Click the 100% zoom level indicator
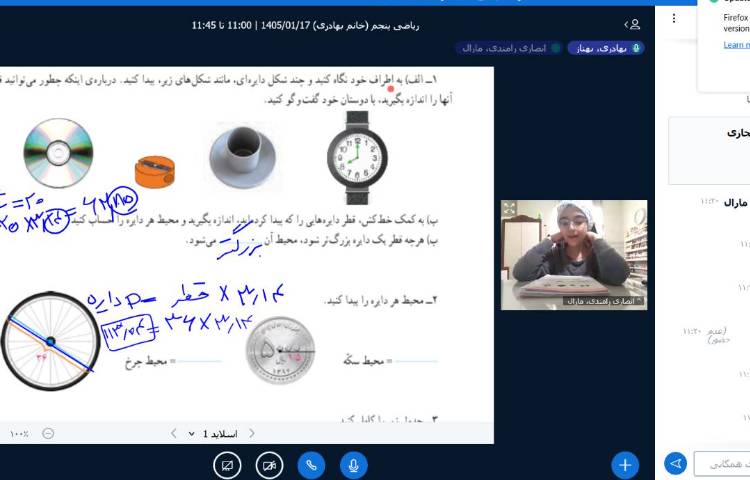The height and width of the screenshot is (480, 750). tap(19, 434)
